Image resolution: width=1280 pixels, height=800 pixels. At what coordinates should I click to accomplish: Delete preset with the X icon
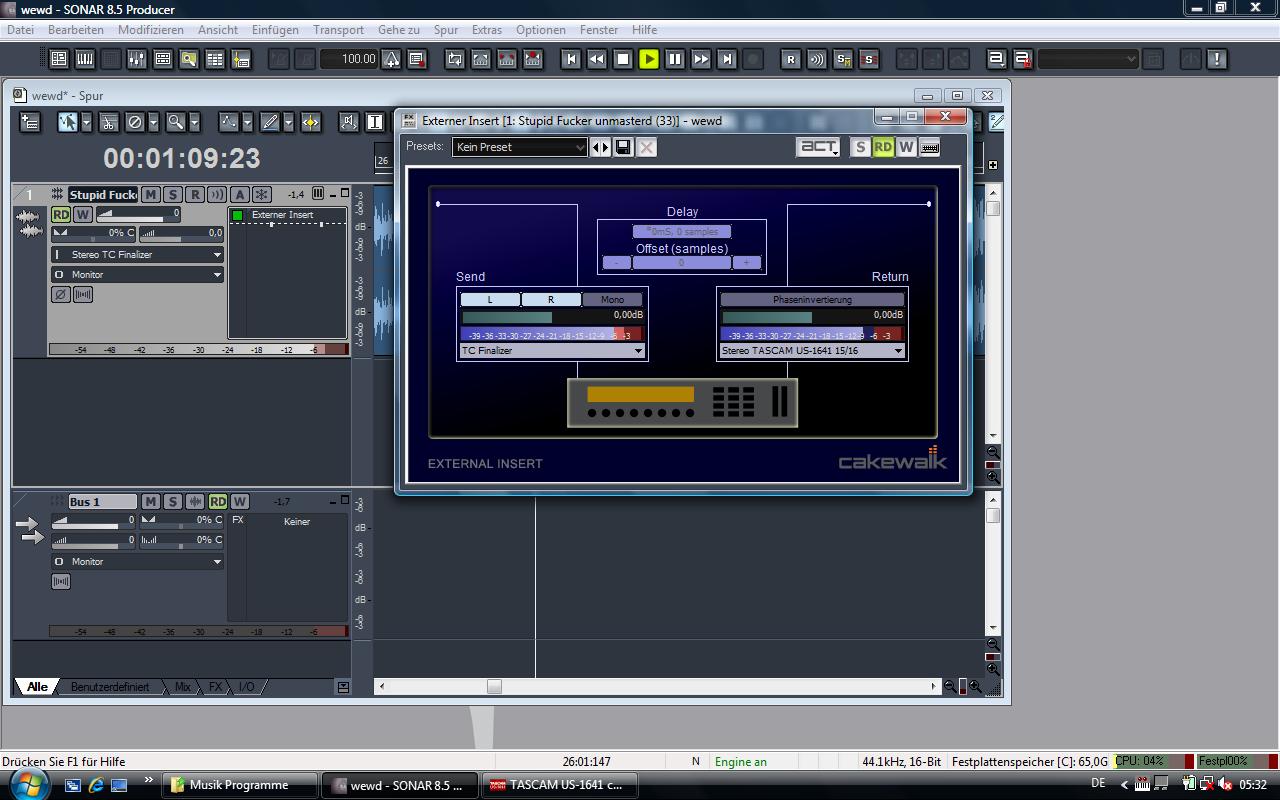click(647, 147)
